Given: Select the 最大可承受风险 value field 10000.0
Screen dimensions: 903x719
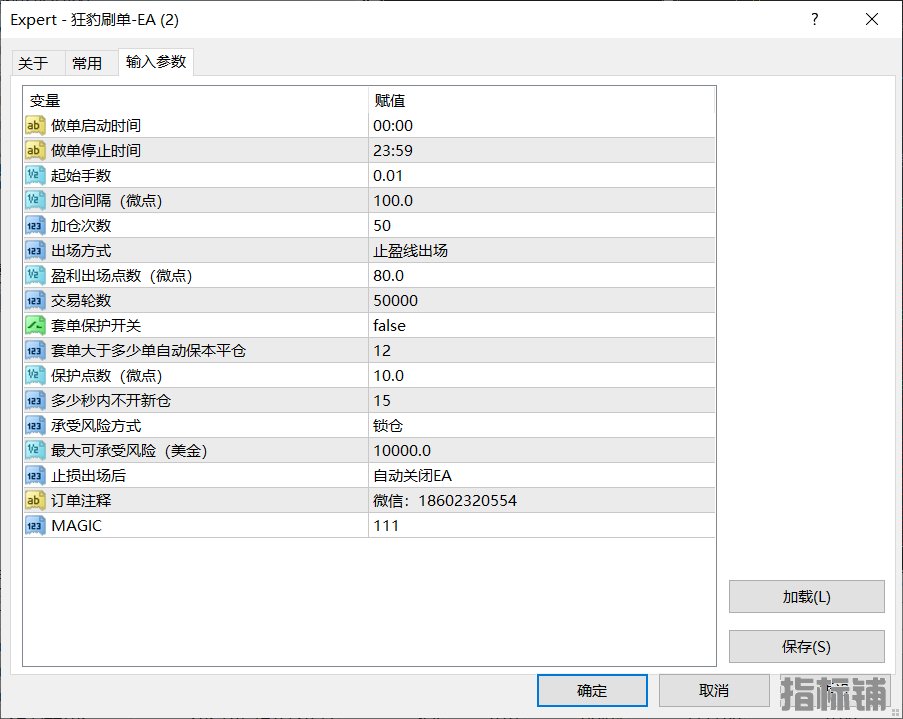Looking at the screenshot, I should coord(541,451).
